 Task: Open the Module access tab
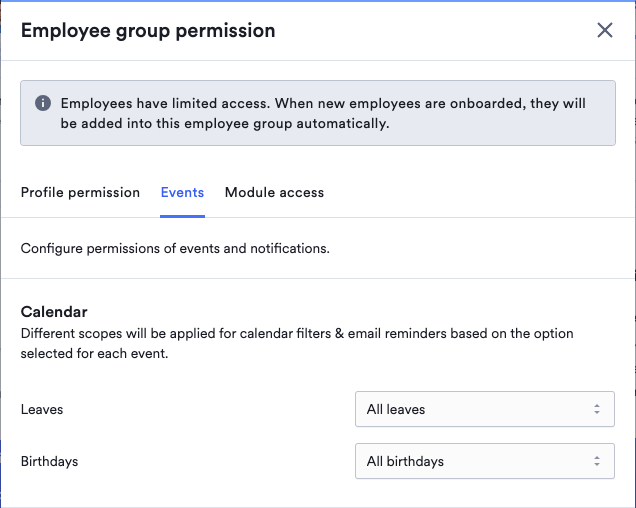coord(274,192)
